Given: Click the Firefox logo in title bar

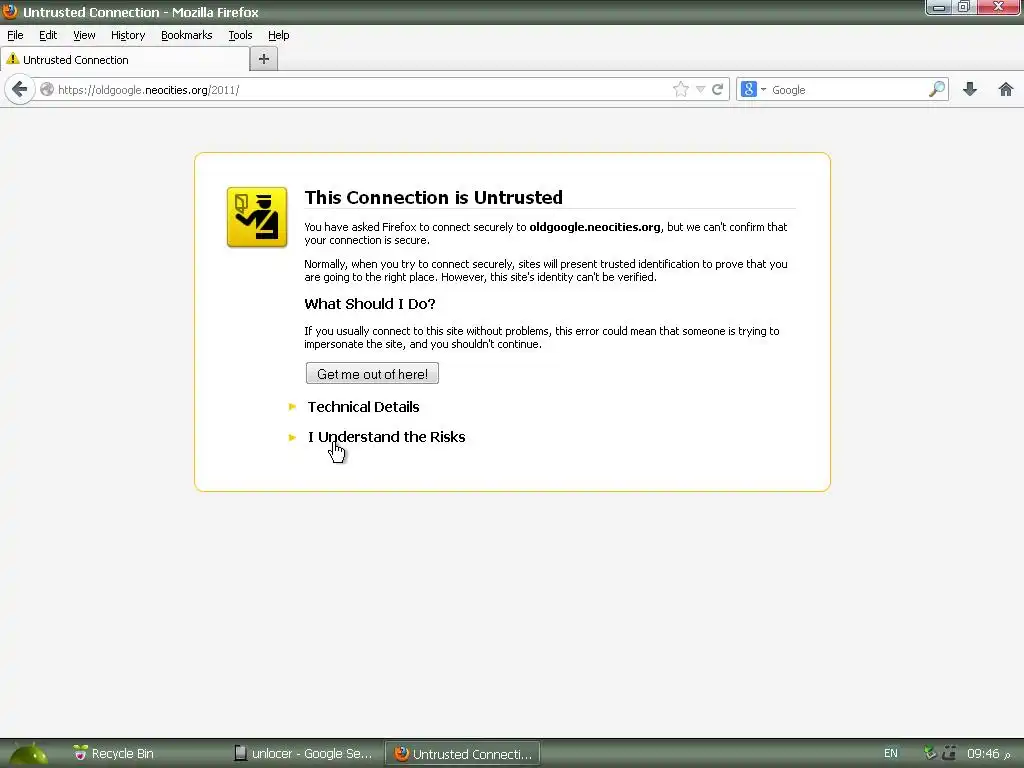Looking at the screenshot, I should [10, 12].
